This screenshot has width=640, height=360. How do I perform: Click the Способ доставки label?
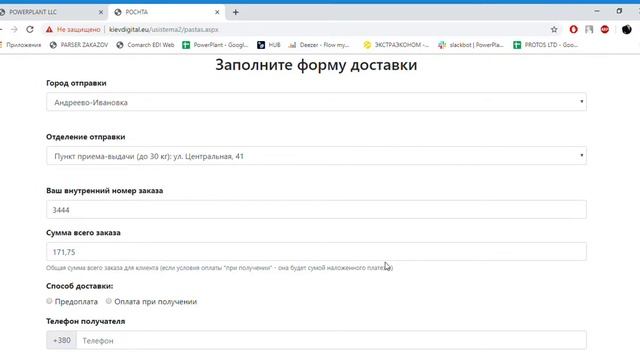pyautogui.click(x=80, y=286)
